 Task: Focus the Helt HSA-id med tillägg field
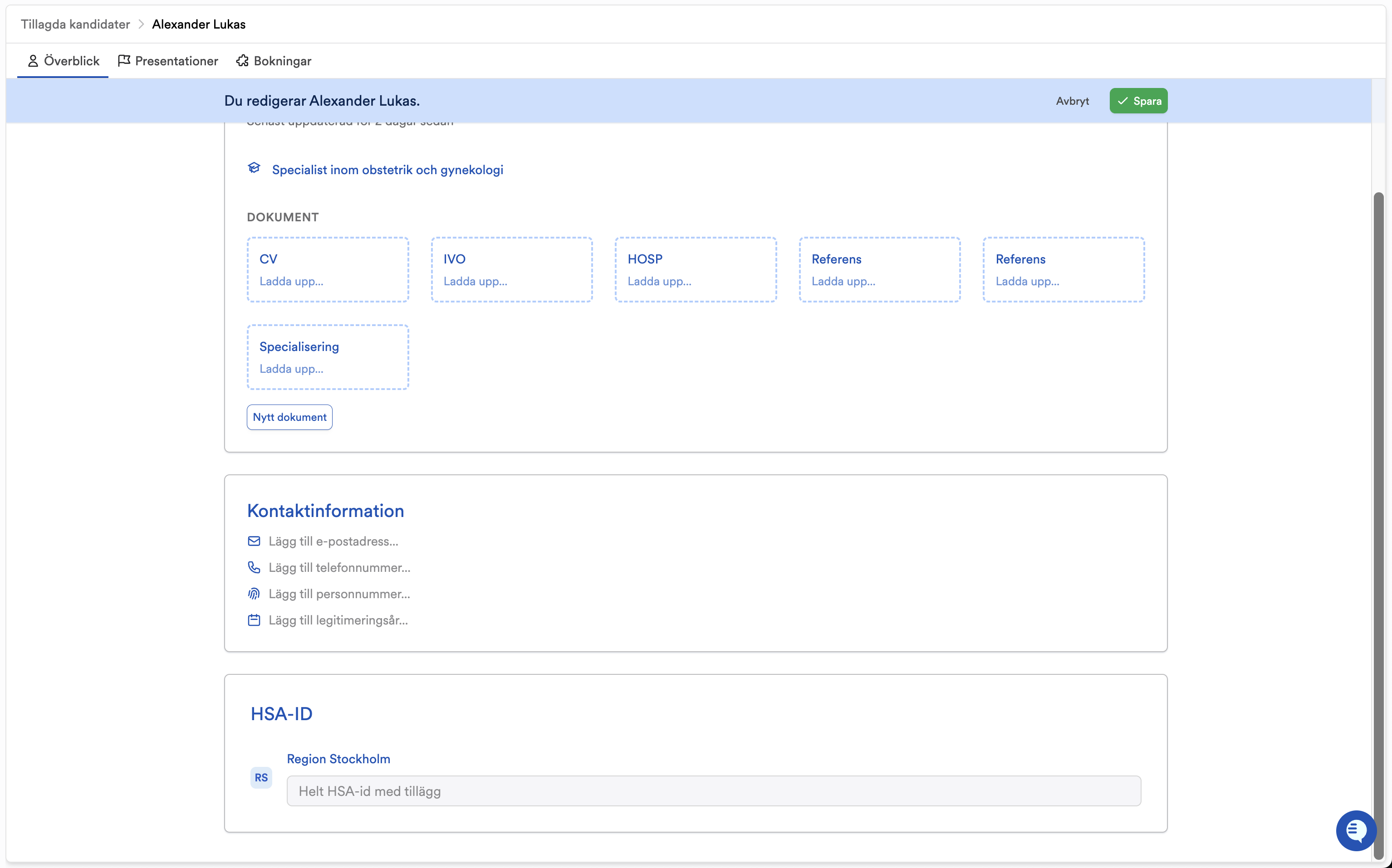714,791
